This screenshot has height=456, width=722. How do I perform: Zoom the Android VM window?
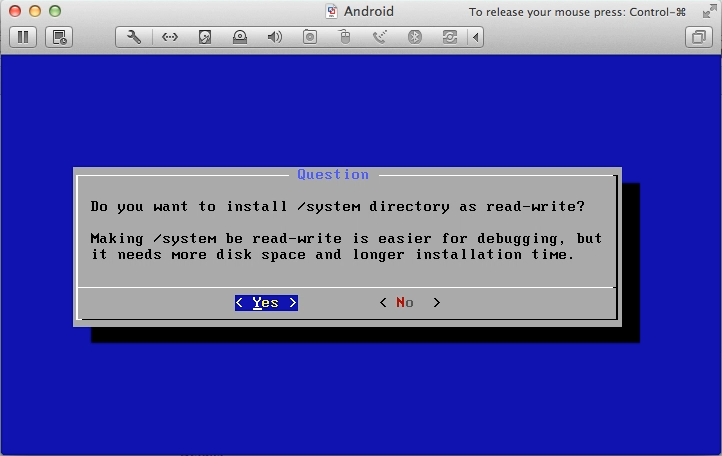[x=55, y=11]
